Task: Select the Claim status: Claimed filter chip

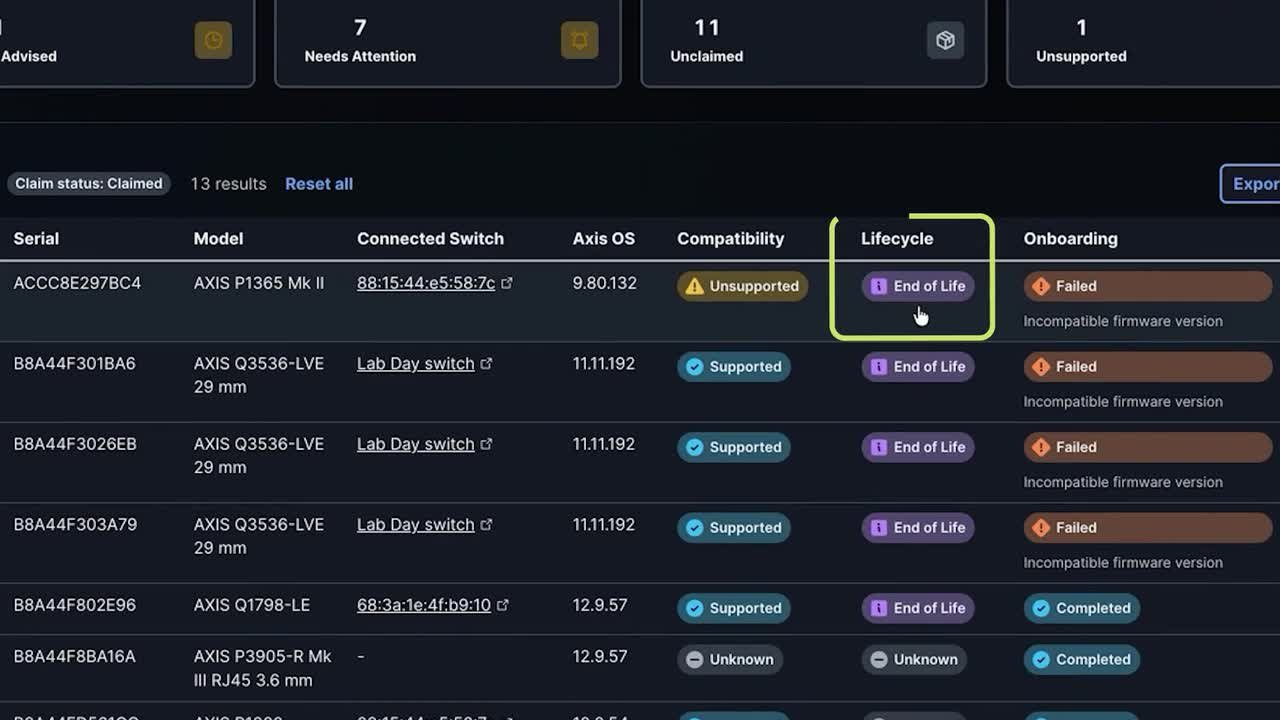Action: click(89, 184)
